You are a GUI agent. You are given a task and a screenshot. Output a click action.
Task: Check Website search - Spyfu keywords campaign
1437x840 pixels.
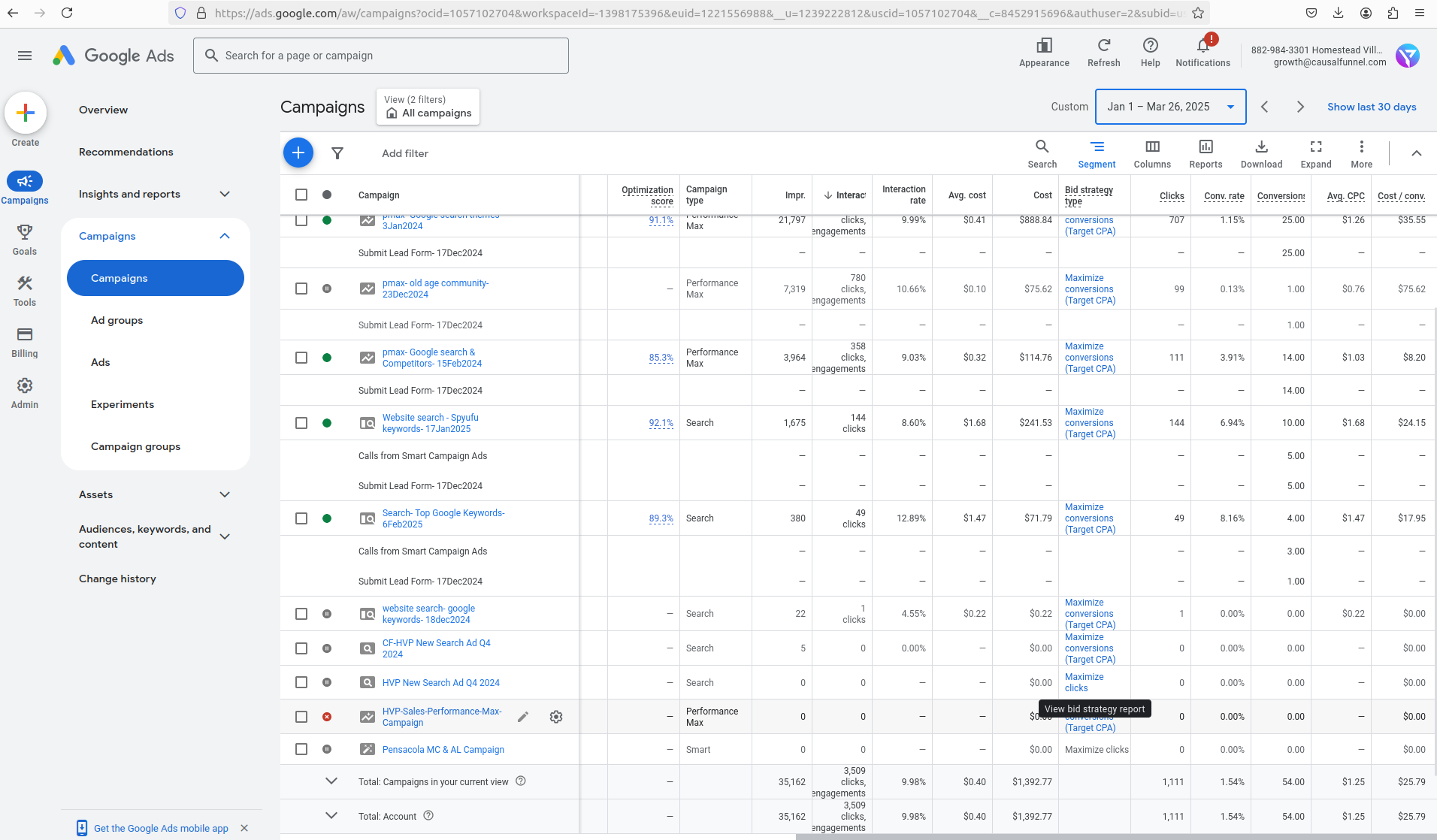[301, 423]
